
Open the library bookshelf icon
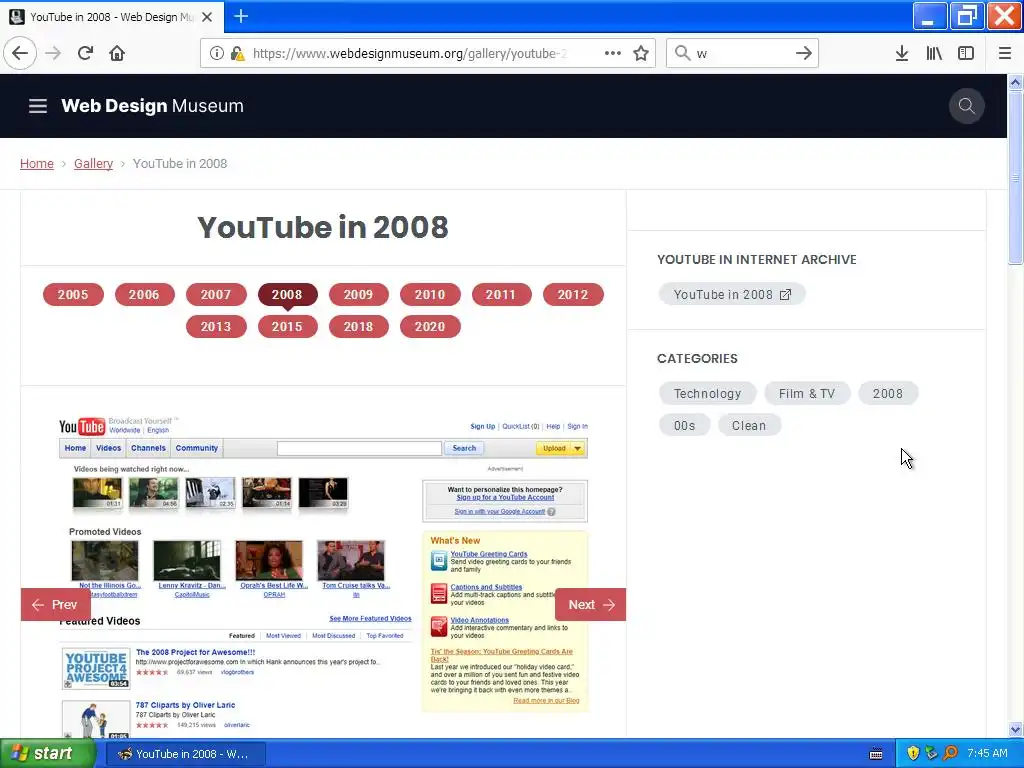click(x=934, y=53)
